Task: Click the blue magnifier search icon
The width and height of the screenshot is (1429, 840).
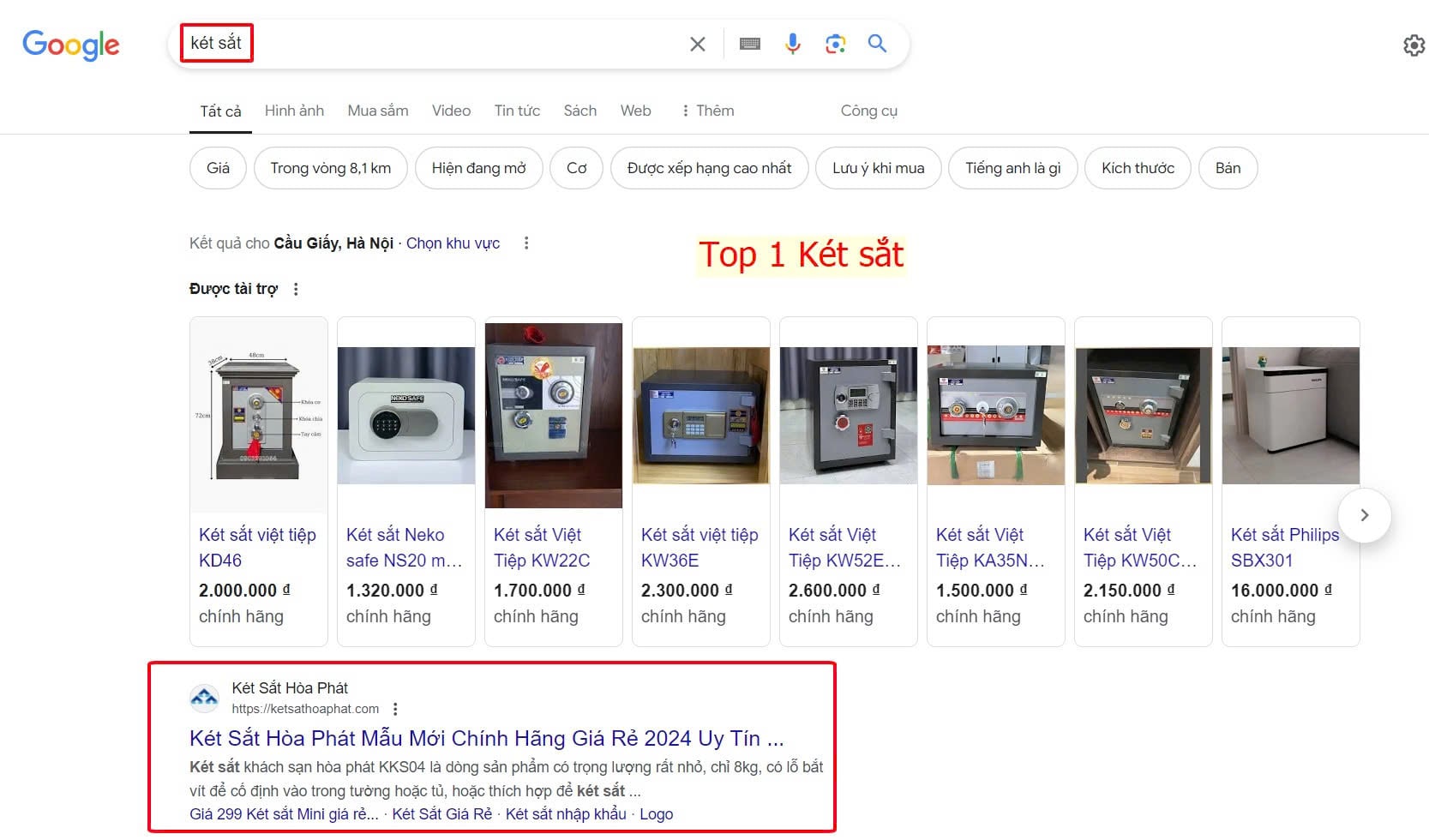Action: [x=877, y=43]
